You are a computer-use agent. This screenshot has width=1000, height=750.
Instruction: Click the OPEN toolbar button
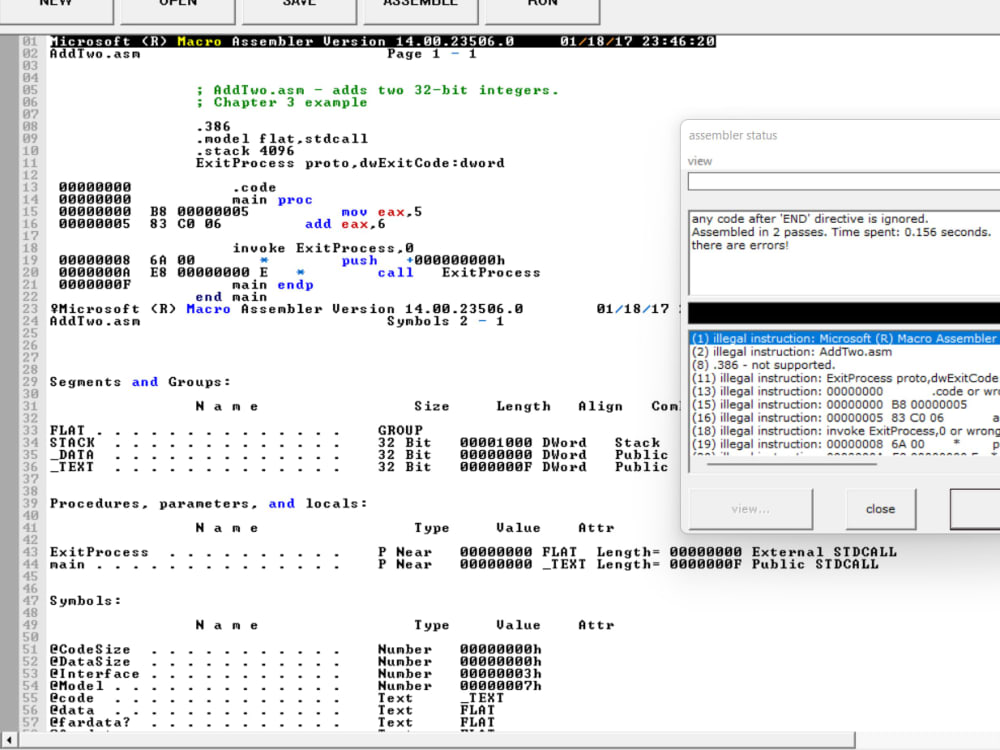(178, 10)
